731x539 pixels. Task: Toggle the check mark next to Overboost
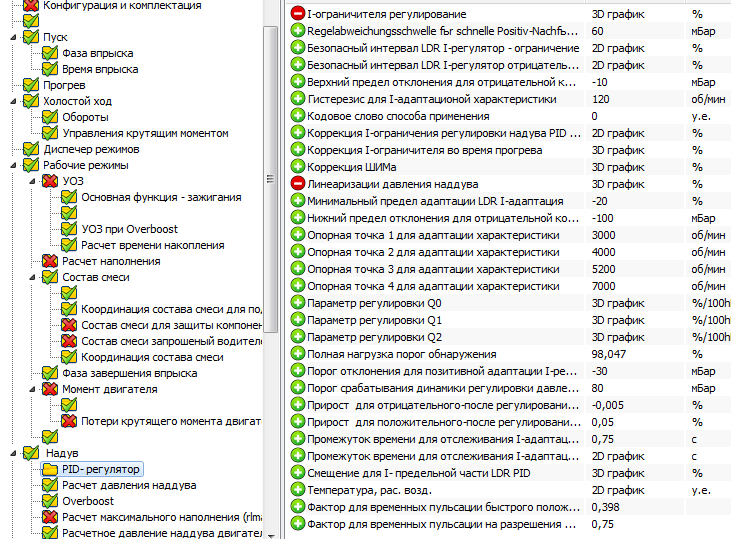click(x=50, y=501)
